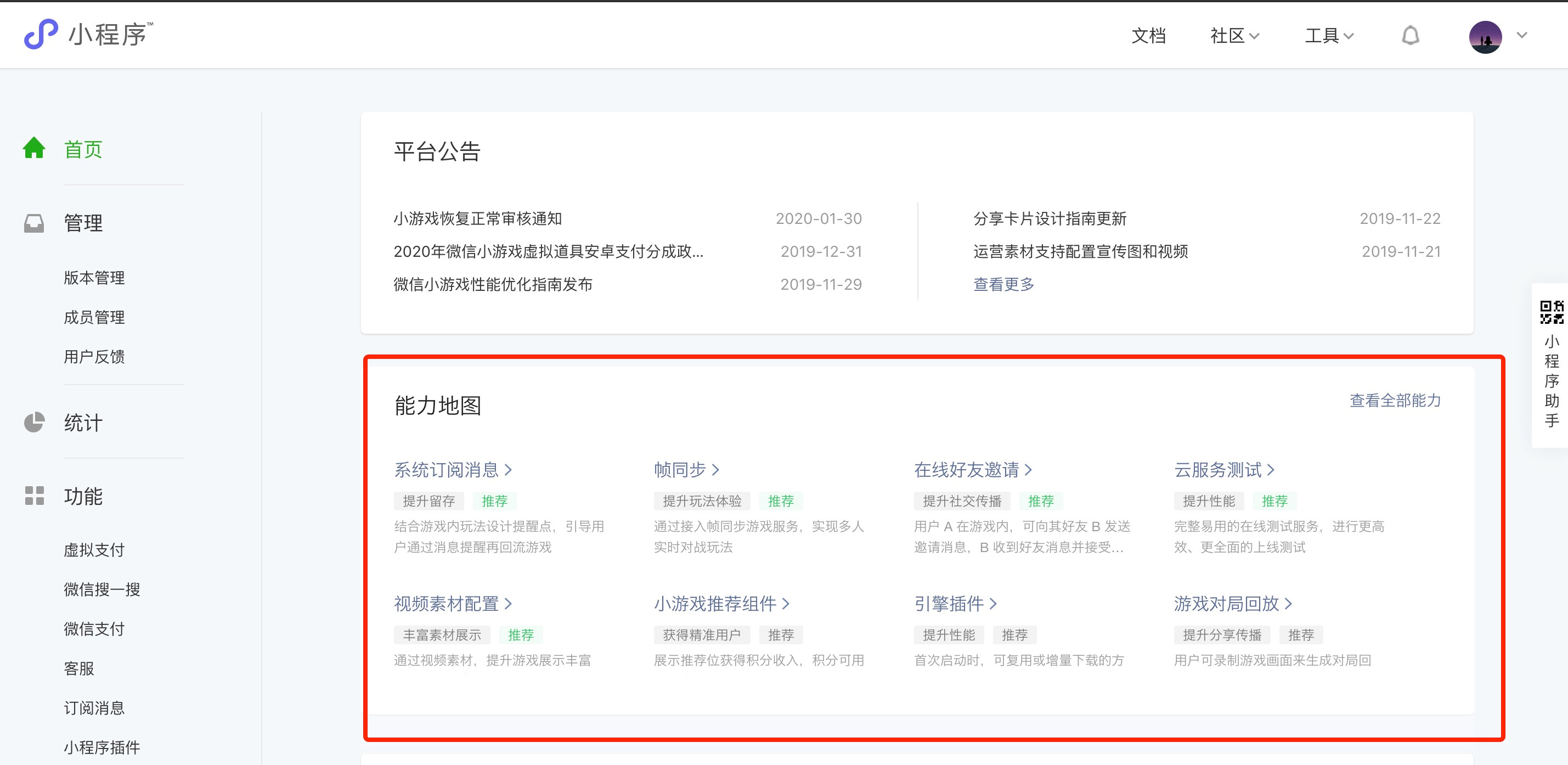The image size is (1568, 765).
Task: Select 版本管理 in the sidebar
Action: 94,278
